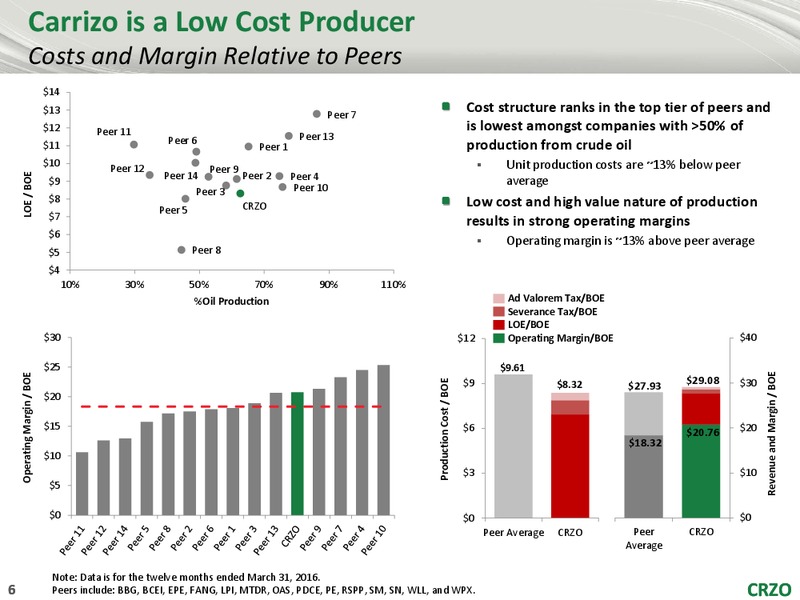Click the red dashed peer average line
Screen dimensions: 800x600
[232, 407]
